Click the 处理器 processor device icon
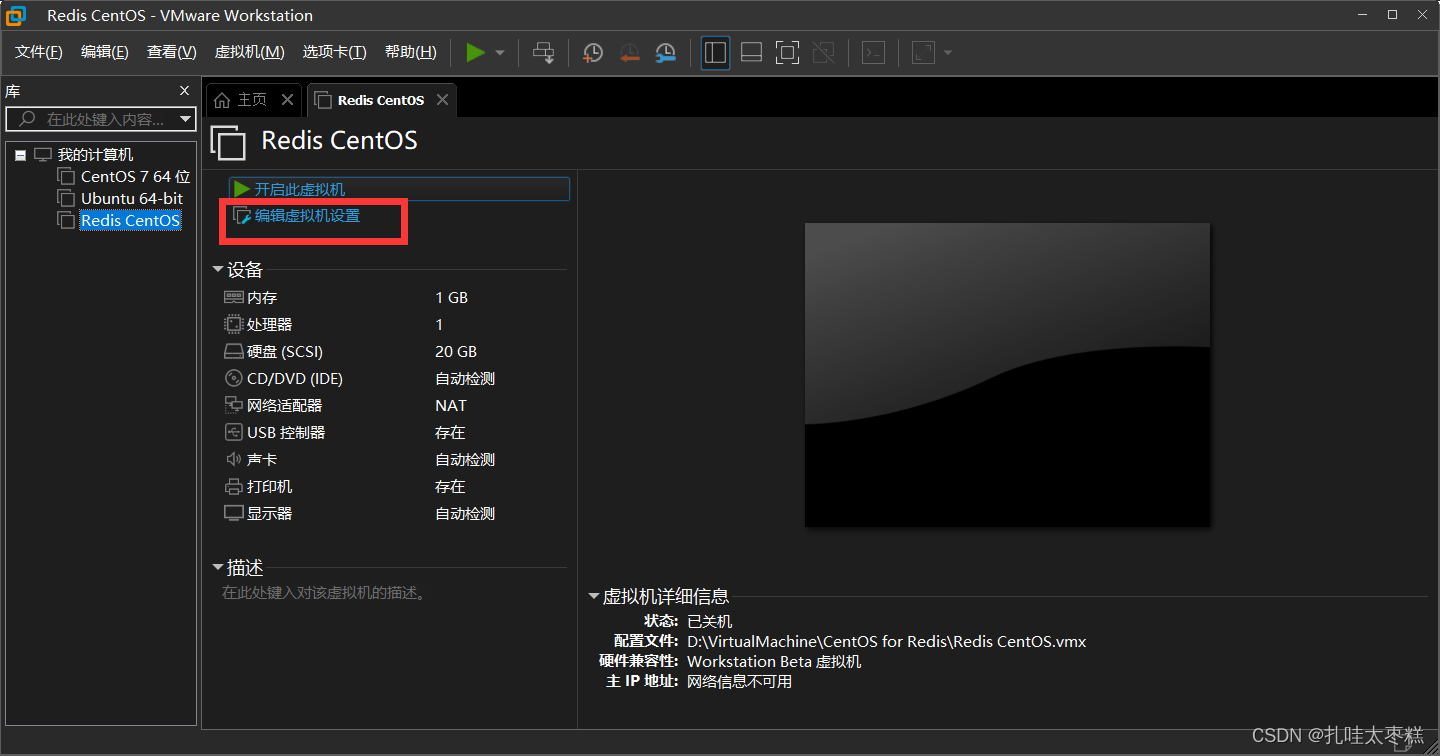 (234, 324)
